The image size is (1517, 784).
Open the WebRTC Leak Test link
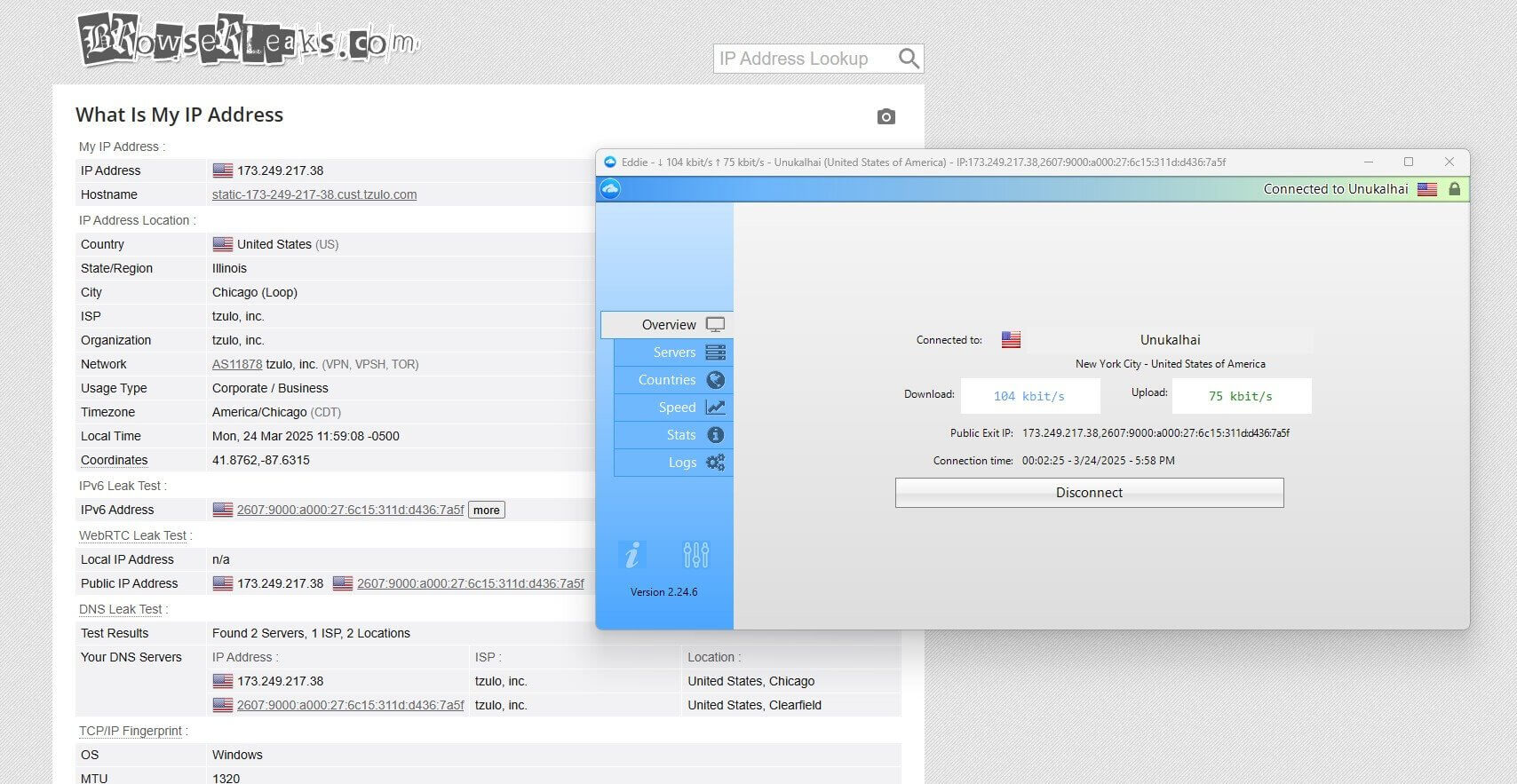(132, 535)
